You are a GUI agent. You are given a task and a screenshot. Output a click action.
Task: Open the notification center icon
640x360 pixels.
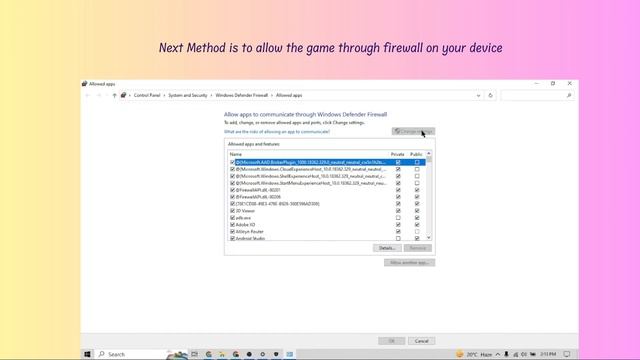(x=567, y=354)
